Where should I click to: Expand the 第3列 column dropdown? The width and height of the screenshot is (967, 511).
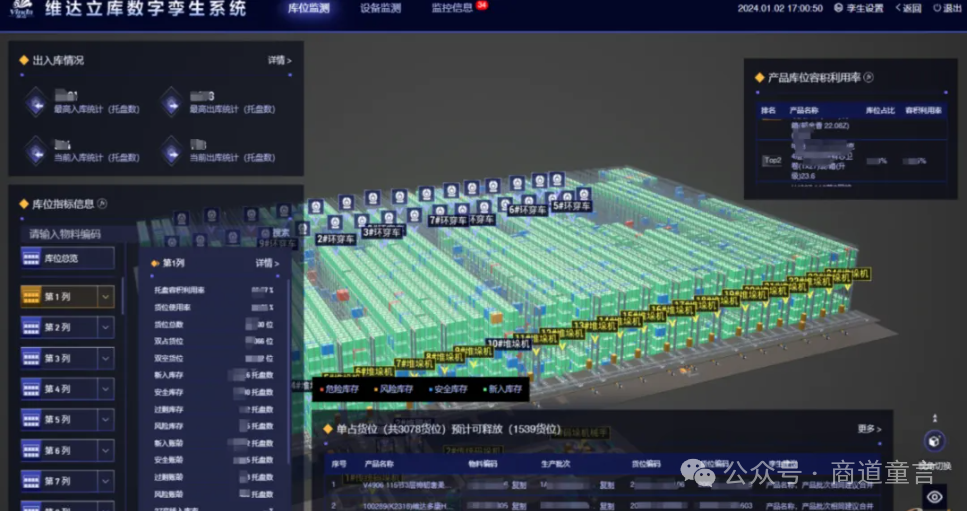(x=105, y=358)
